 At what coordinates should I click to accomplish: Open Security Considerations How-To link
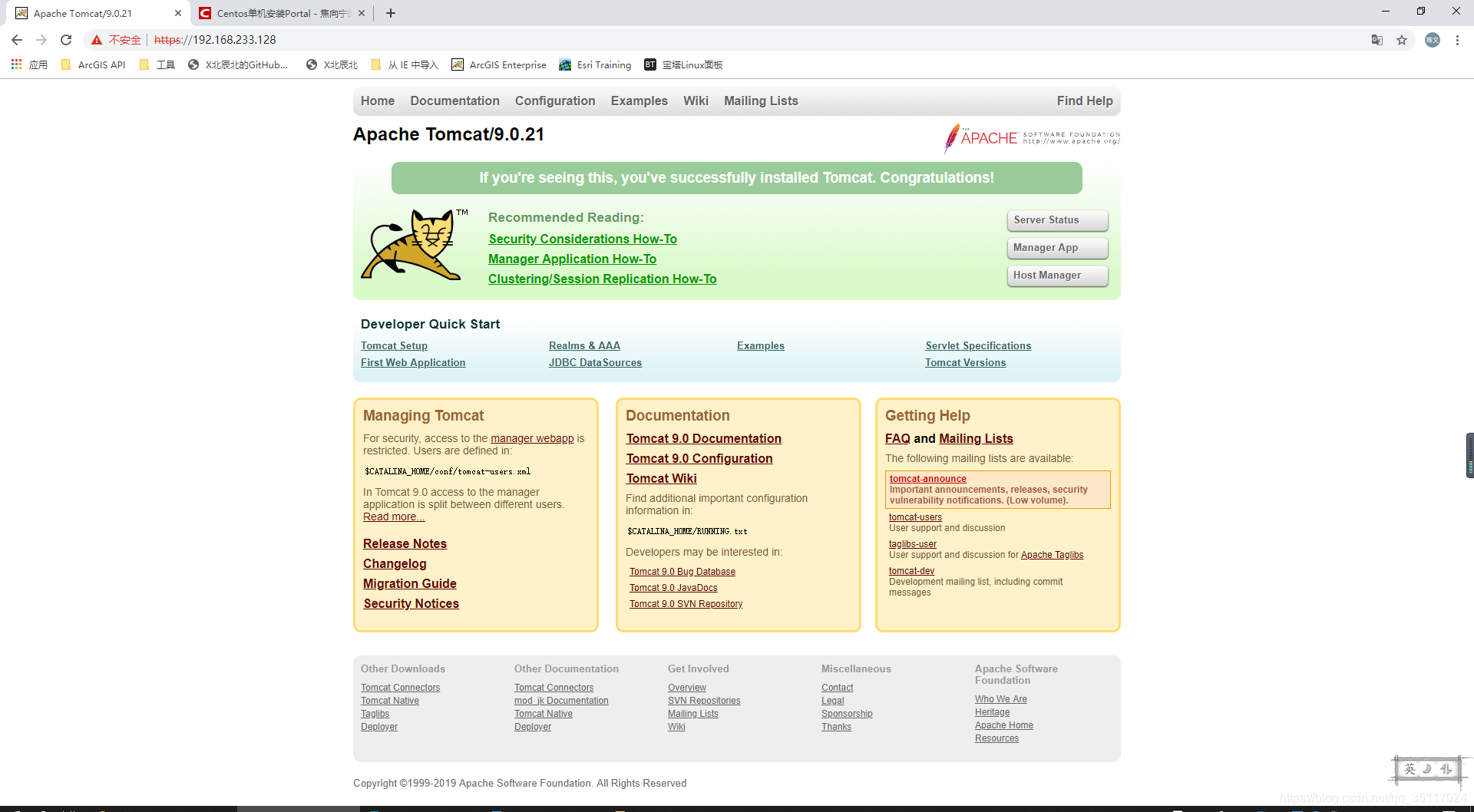583,239
